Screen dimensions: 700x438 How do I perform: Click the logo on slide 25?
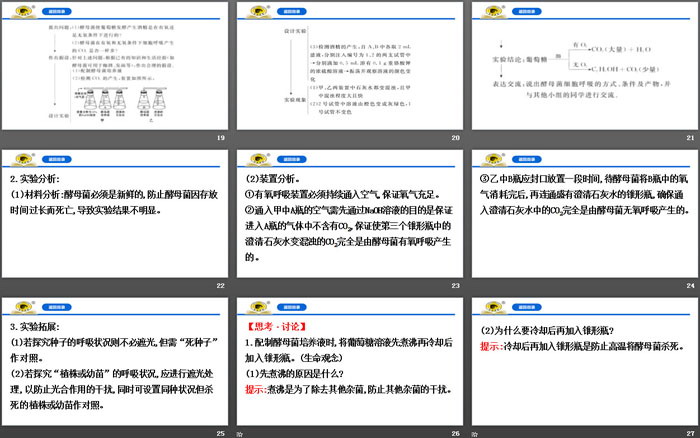click(24, 307)
